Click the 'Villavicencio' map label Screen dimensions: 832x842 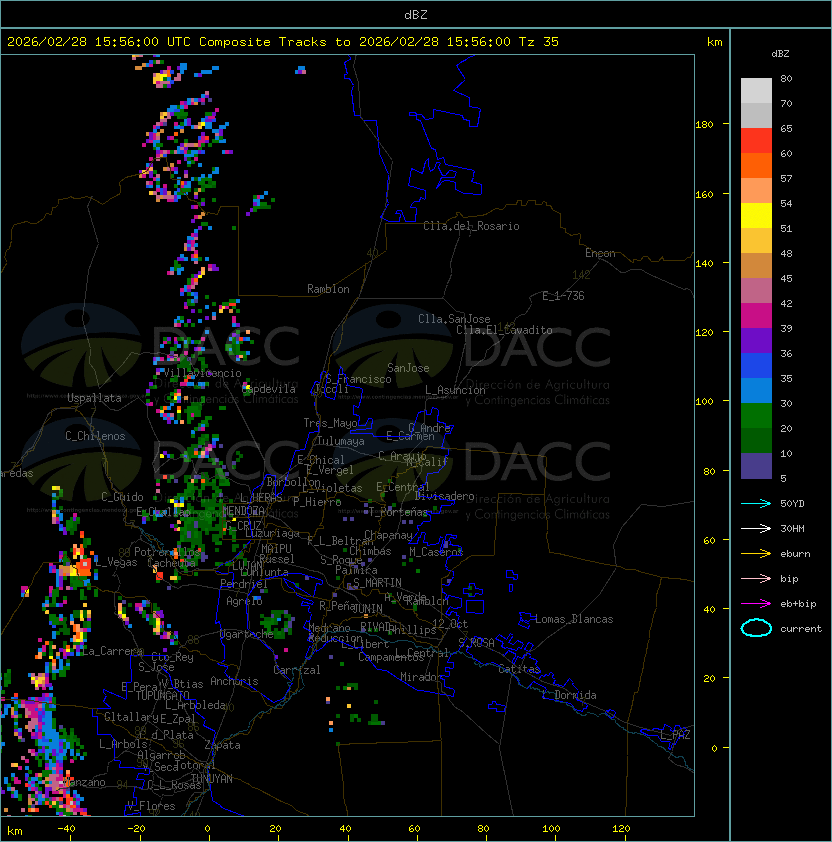pyautogui.click(x=202, y=373)
